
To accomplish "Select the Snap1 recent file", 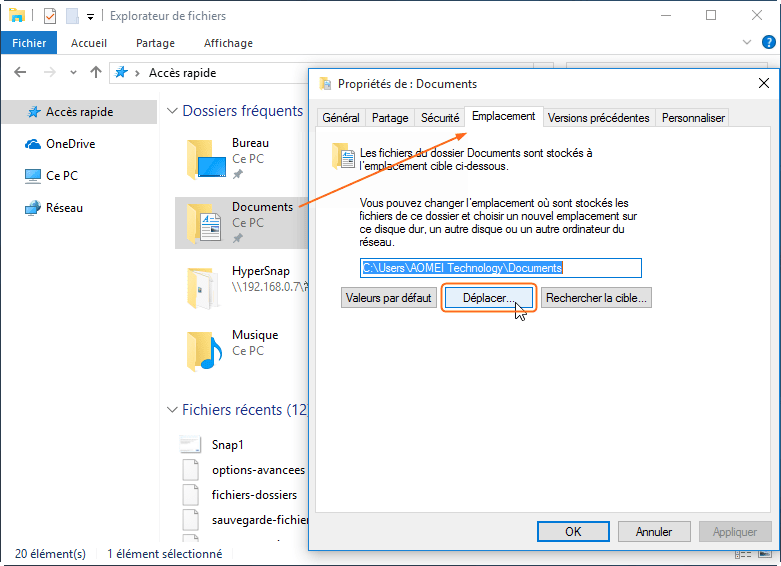I will coord(227,444).
